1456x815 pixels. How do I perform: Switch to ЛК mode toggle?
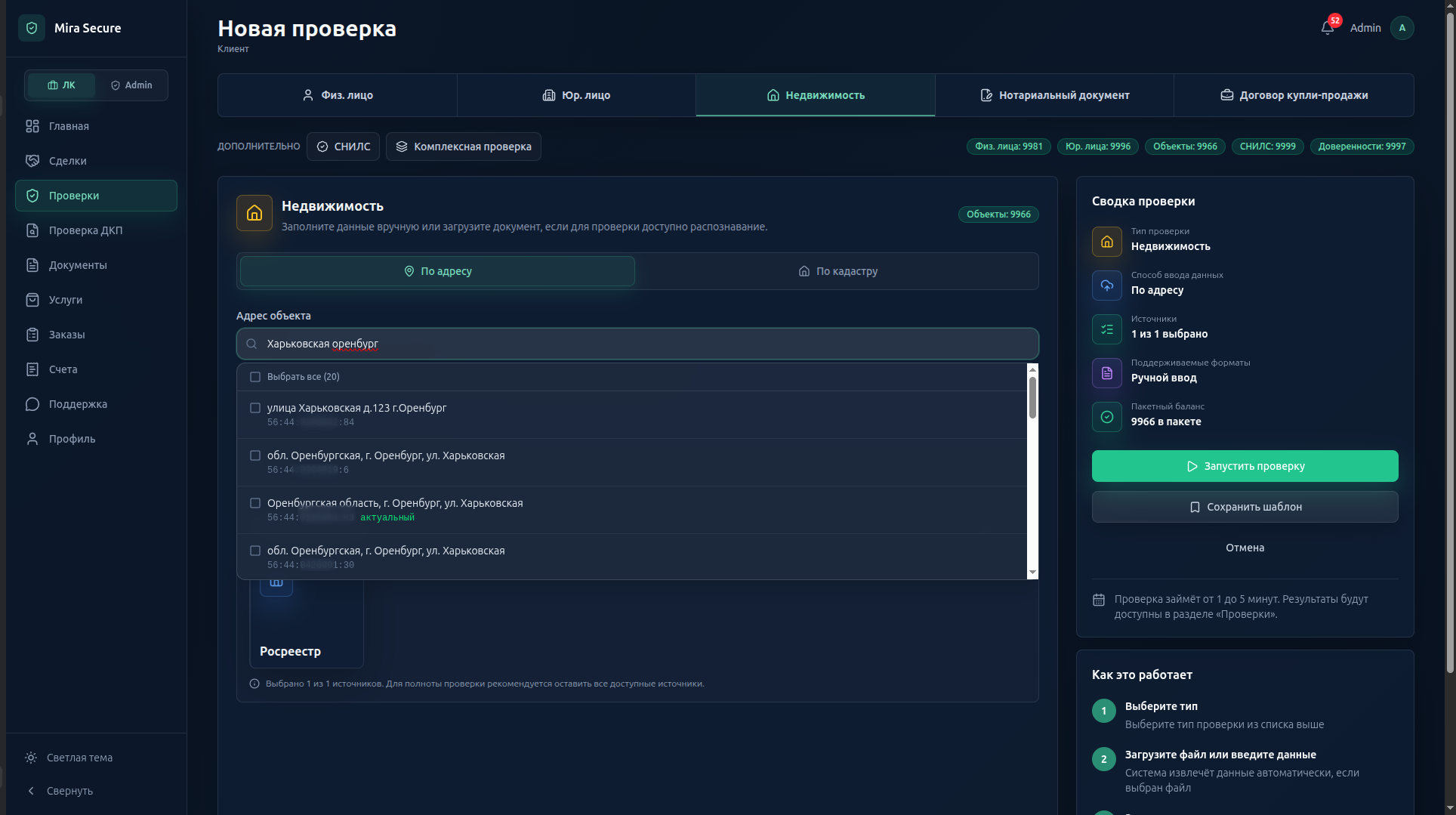coord(61,85)
